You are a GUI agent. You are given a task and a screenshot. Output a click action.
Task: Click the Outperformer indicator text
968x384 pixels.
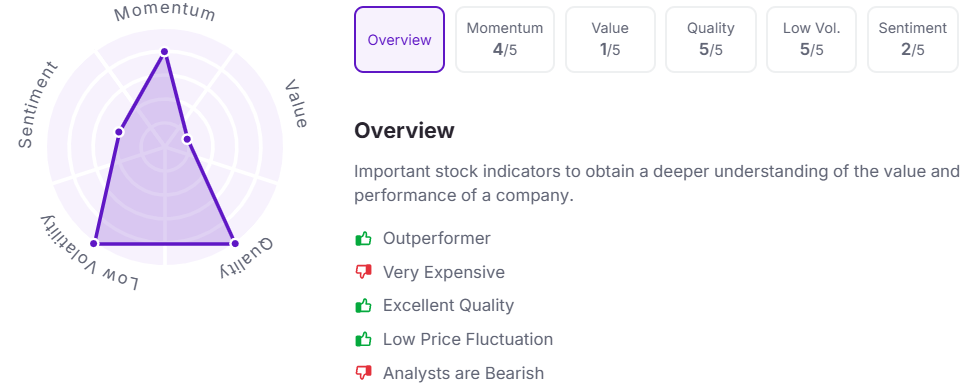436,238
